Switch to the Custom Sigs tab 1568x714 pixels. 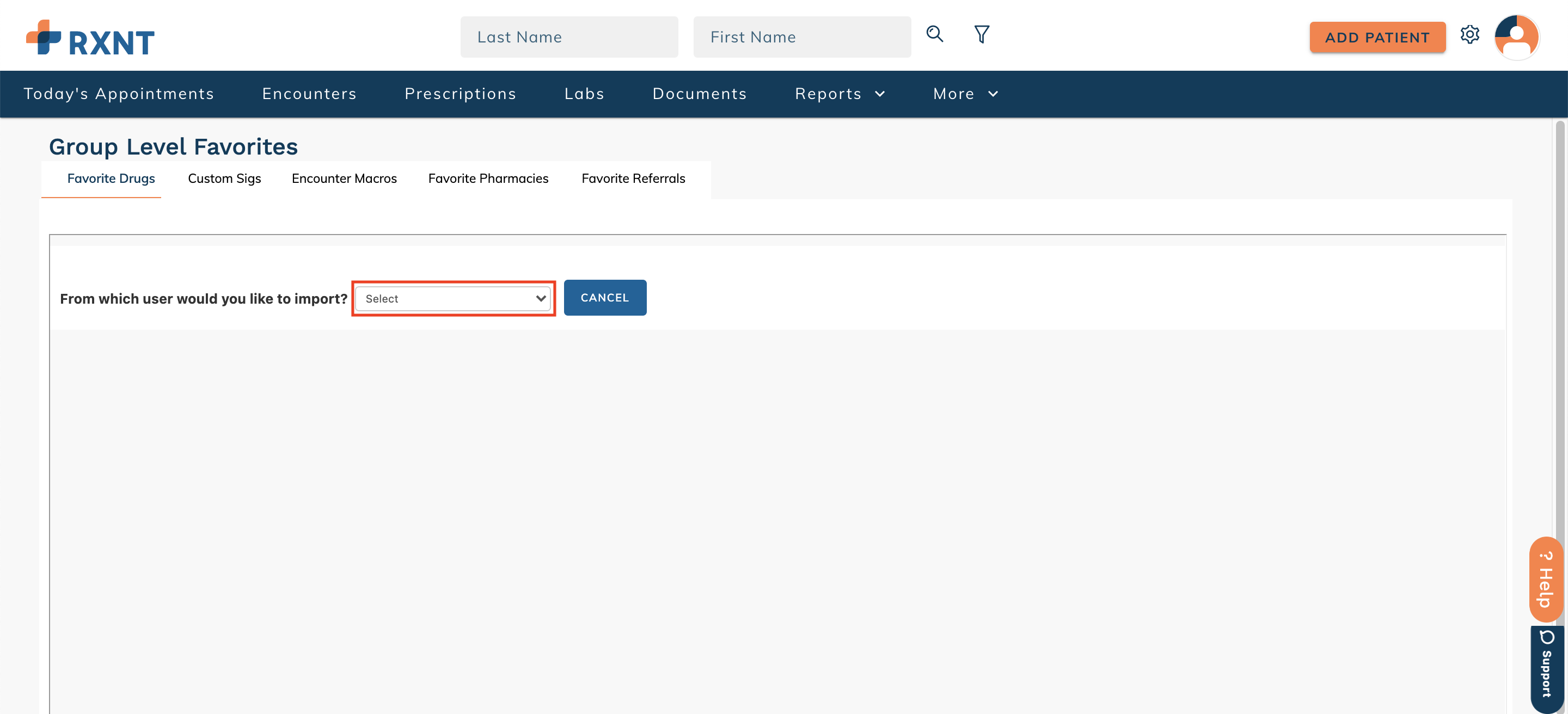click(224, 179)
